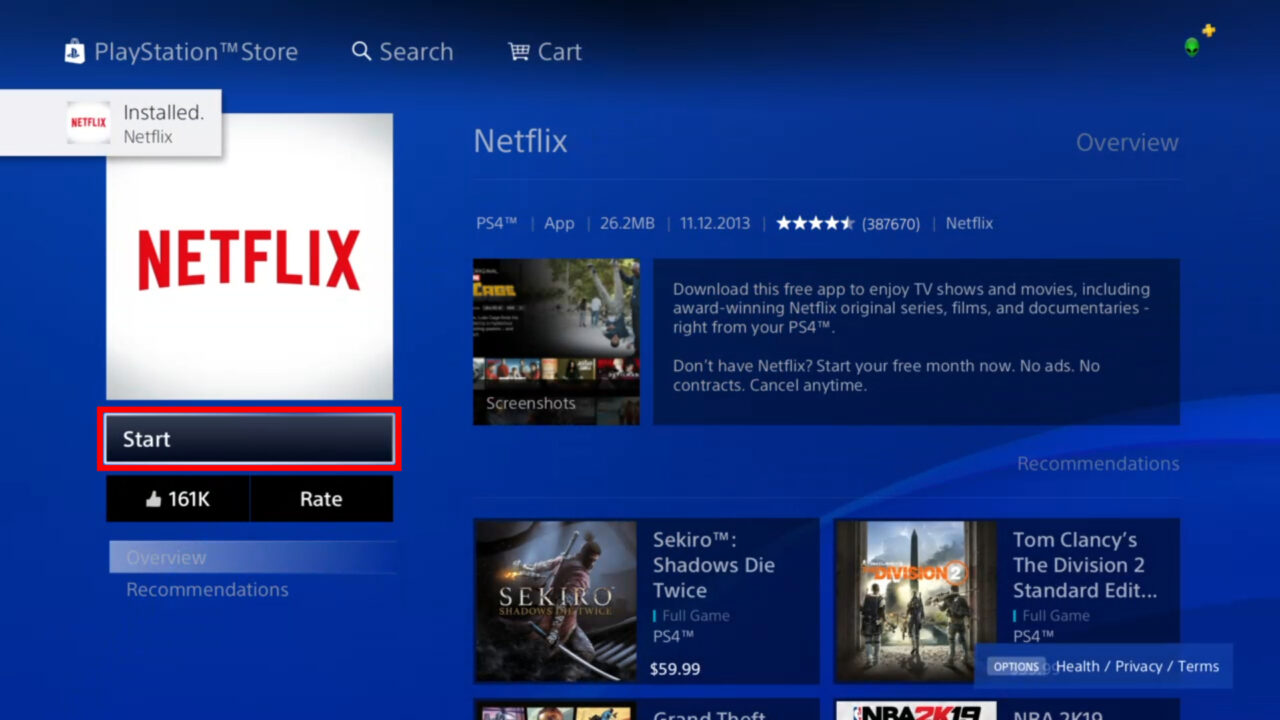Click the Grand Theft Auto recommendation tile
The image size is (1280, 720).
[556, 712]
